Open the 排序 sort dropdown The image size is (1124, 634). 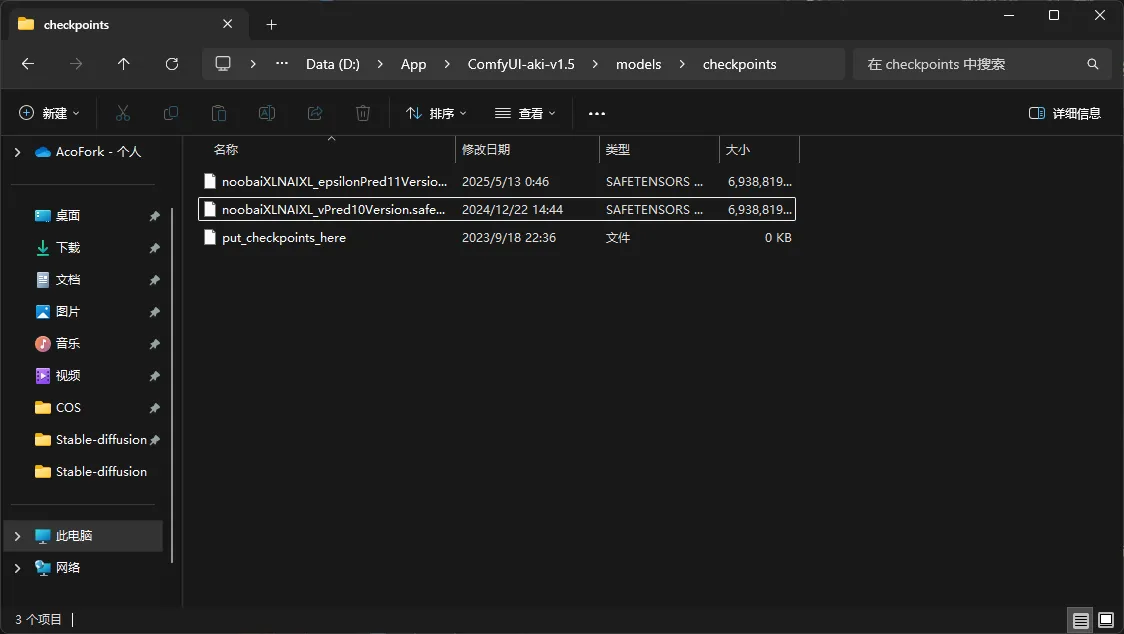436,113
